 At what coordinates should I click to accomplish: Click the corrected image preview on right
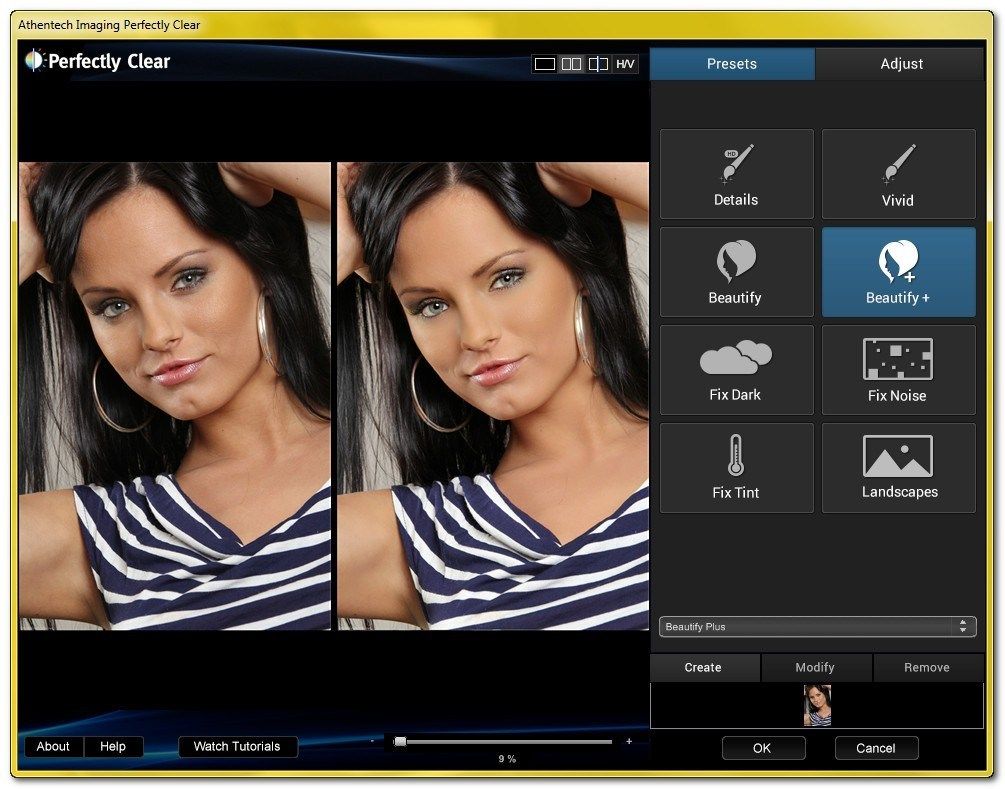(493, 396)
